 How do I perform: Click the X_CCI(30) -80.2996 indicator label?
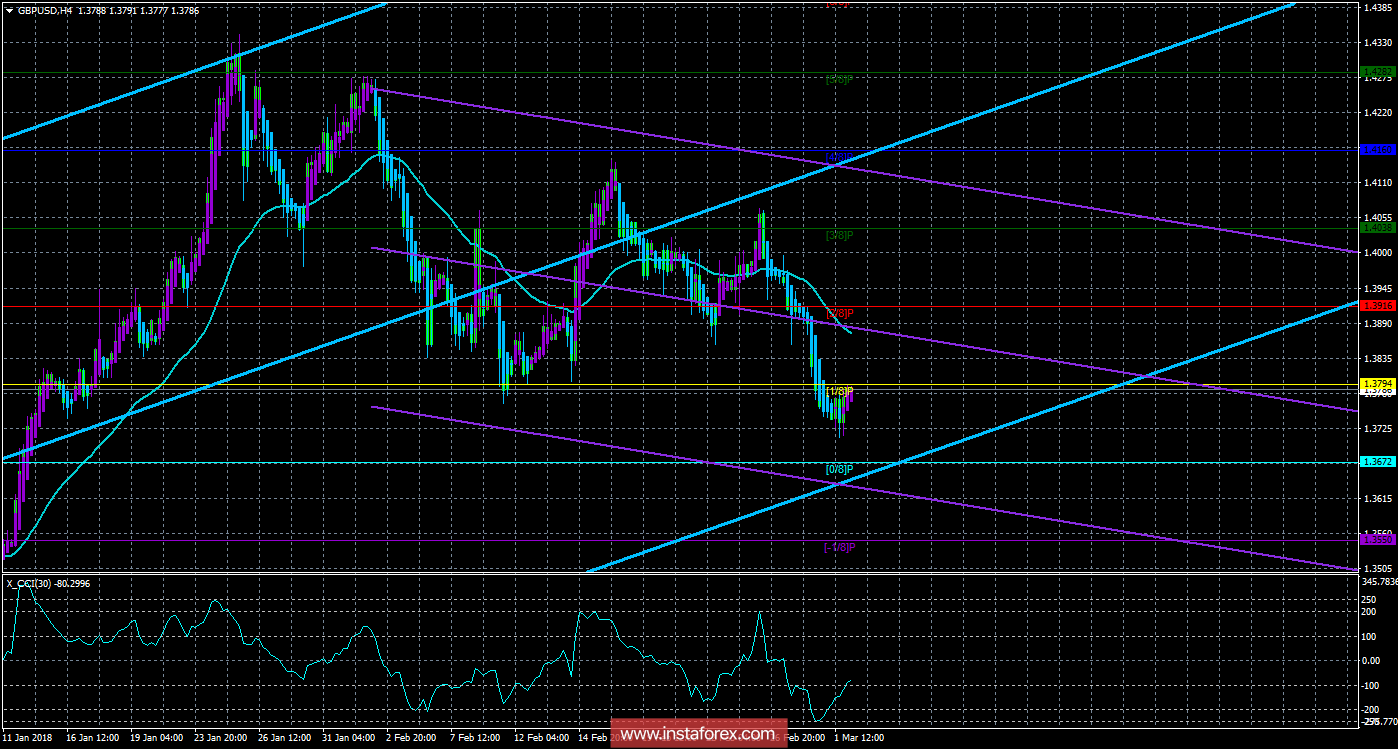(x=48, y=582)
